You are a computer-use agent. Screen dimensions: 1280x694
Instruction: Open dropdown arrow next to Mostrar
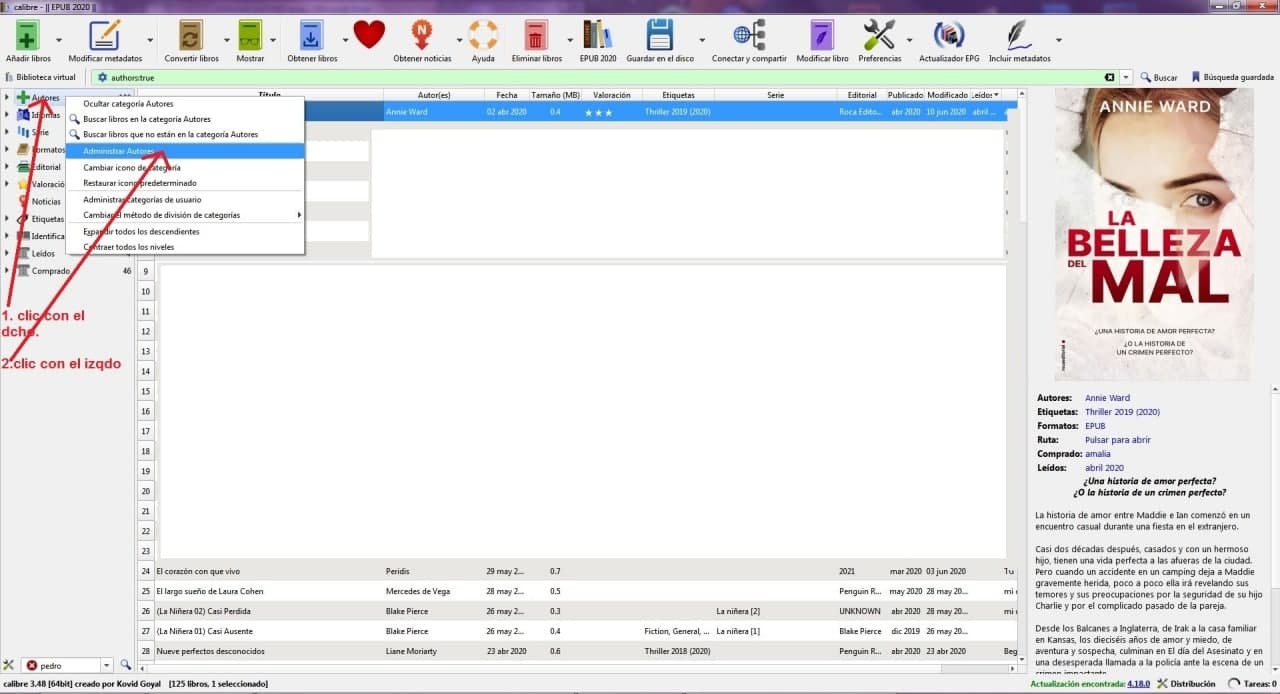coord(274,41)
